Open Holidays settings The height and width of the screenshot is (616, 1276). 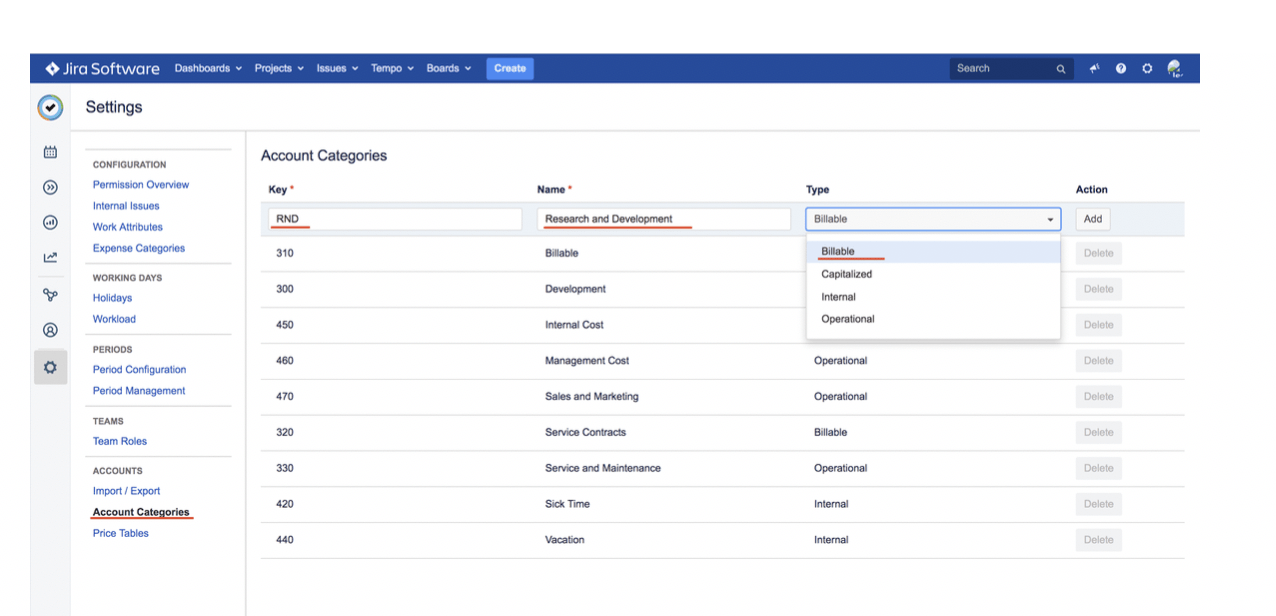coord(112,298)
